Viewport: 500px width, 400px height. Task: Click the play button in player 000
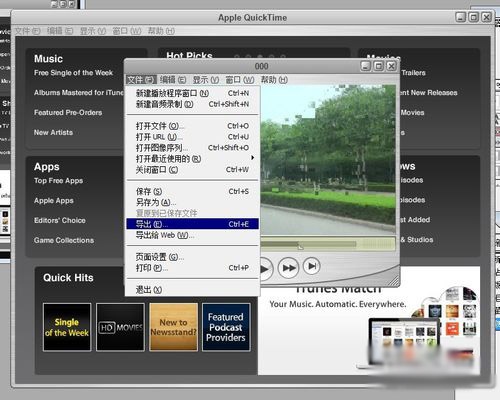point(266,269)
